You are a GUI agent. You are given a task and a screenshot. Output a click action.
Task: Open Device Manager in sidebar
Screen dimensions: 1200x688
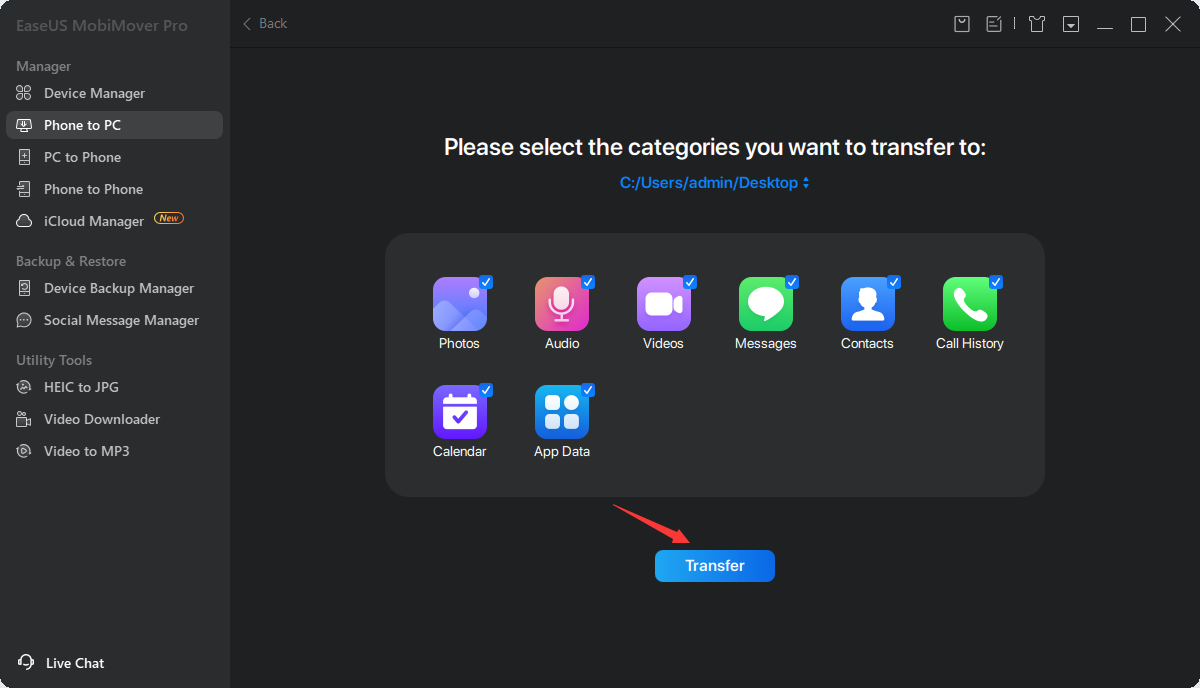(x=114, y=93)
